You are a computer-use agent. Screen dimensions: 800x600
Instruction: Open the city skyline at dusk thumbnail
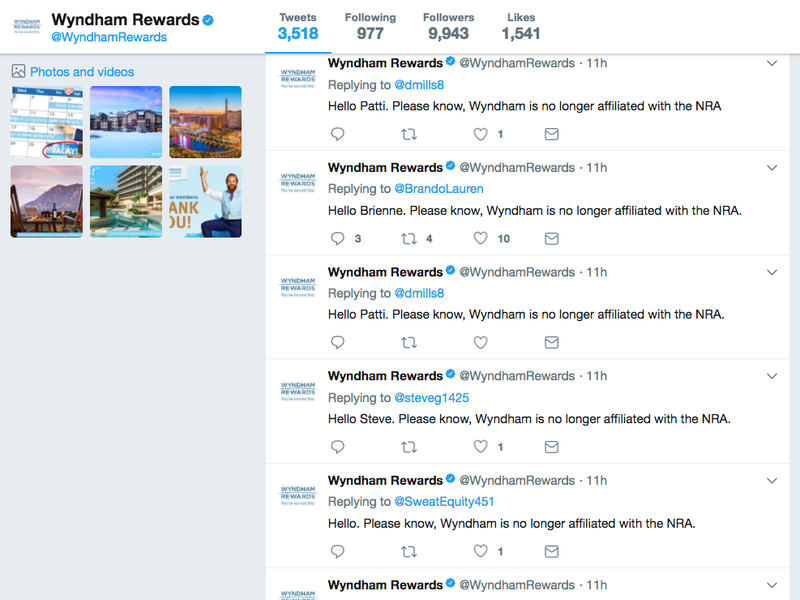click(x=206, y=122)
